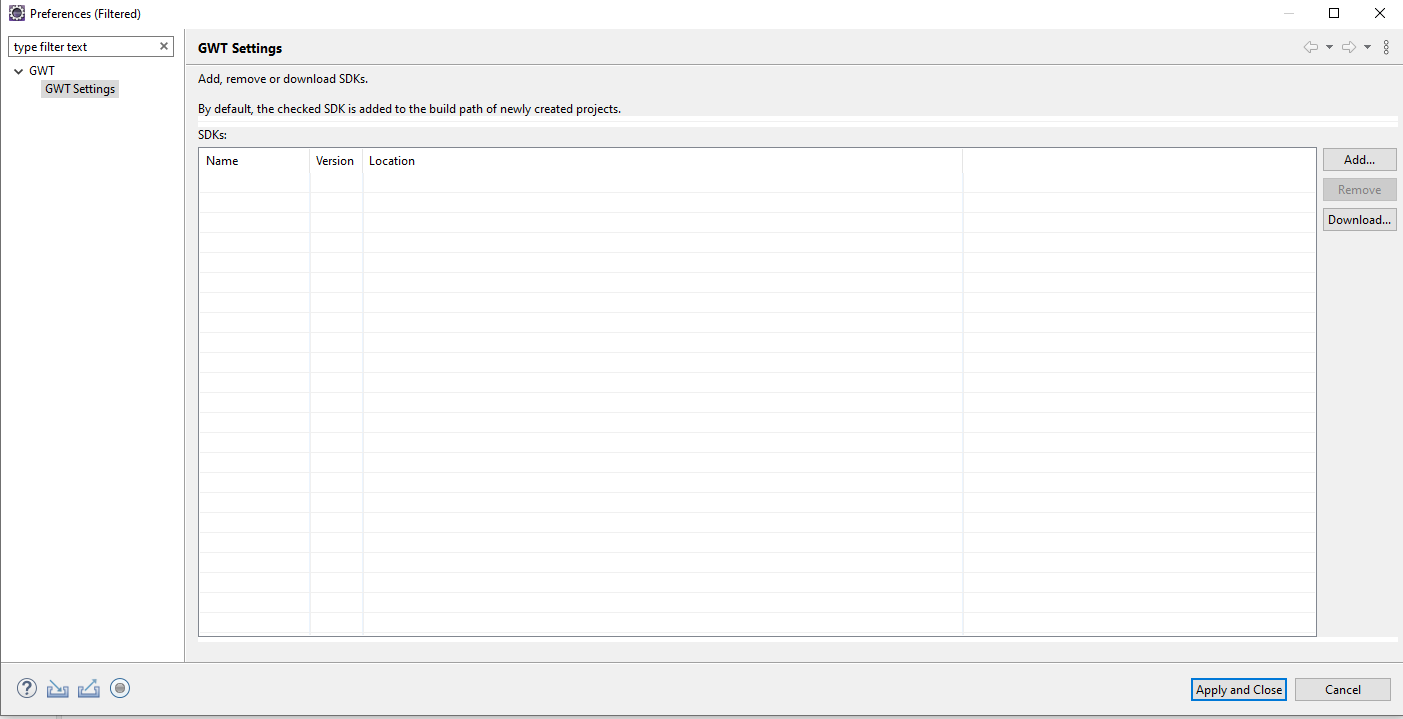The width and height of the screenshot is (1403, 719).
Task: Click the Remove button
Action: pyautogui.click(x=1359, y=190)
